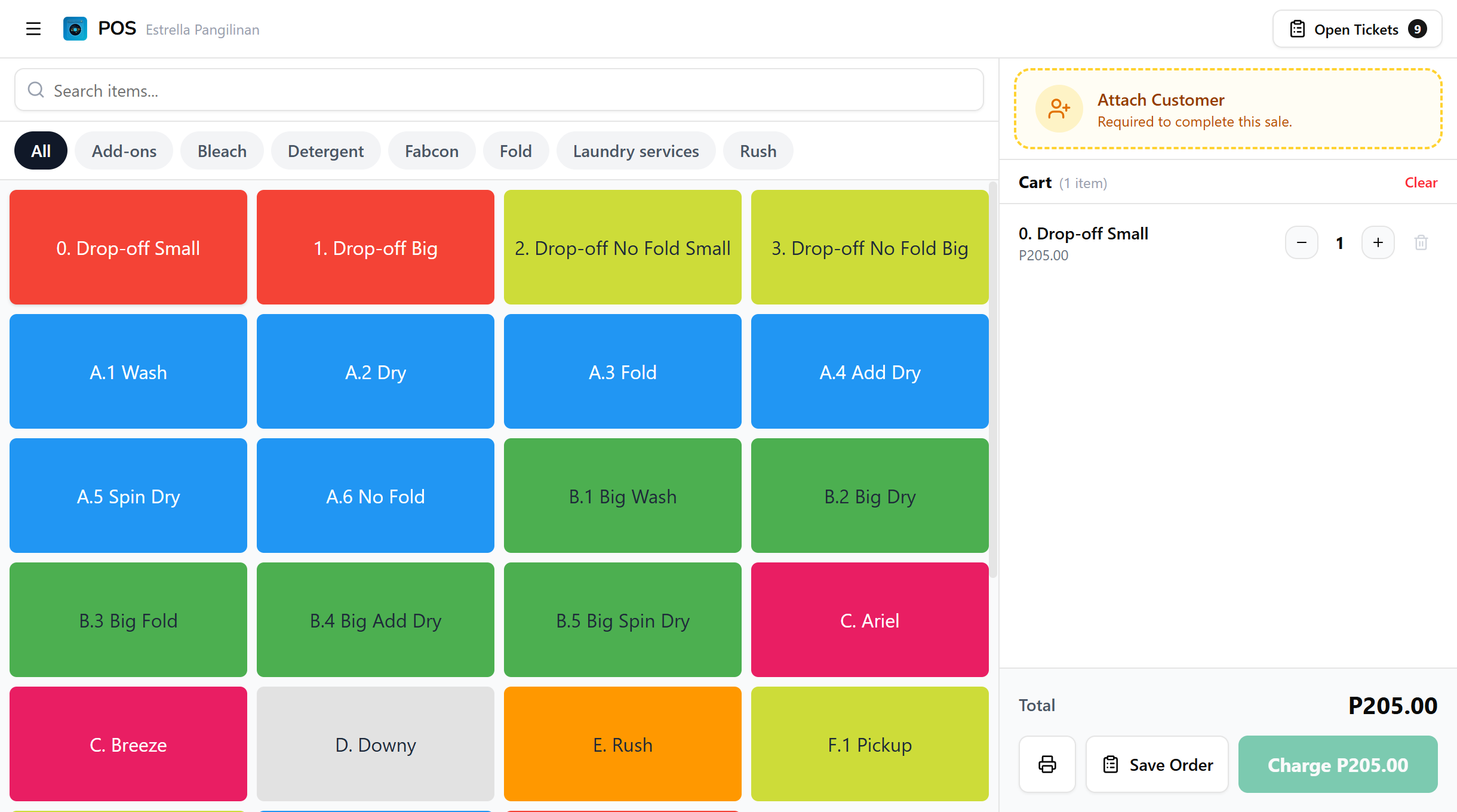This screenshot has height=812, width=1457.
Task: Click the open tickets count badge
Action: pos(1418,29)
